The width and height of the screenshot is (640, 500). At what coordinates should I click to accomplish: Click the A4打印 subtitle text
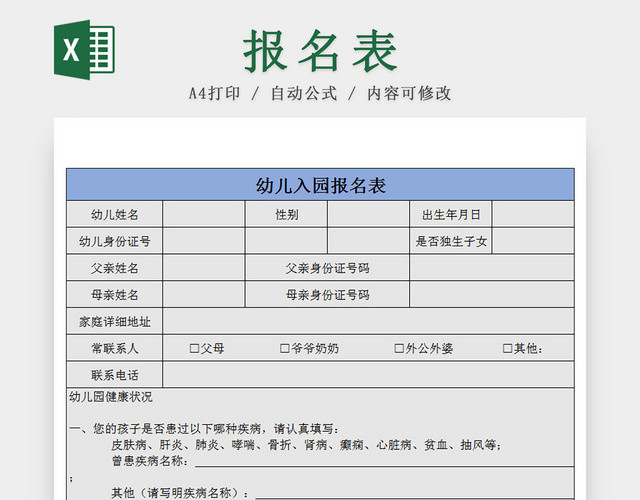pos(214,93)
